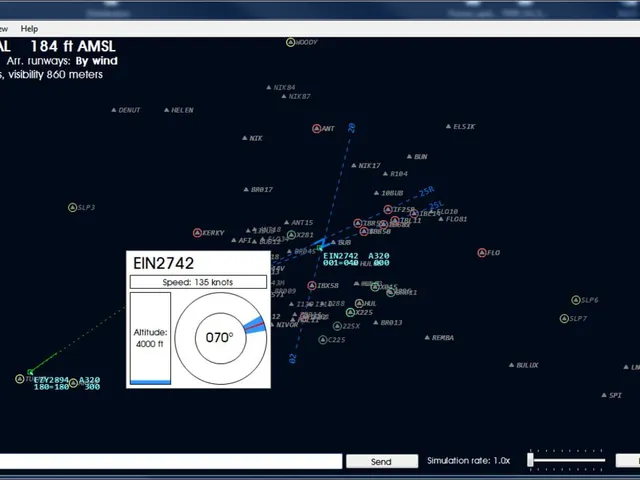Click the EZY2894 aircraft blip
Image resolution: width=640 pixels, height=480 pixels.
(30, 372)
